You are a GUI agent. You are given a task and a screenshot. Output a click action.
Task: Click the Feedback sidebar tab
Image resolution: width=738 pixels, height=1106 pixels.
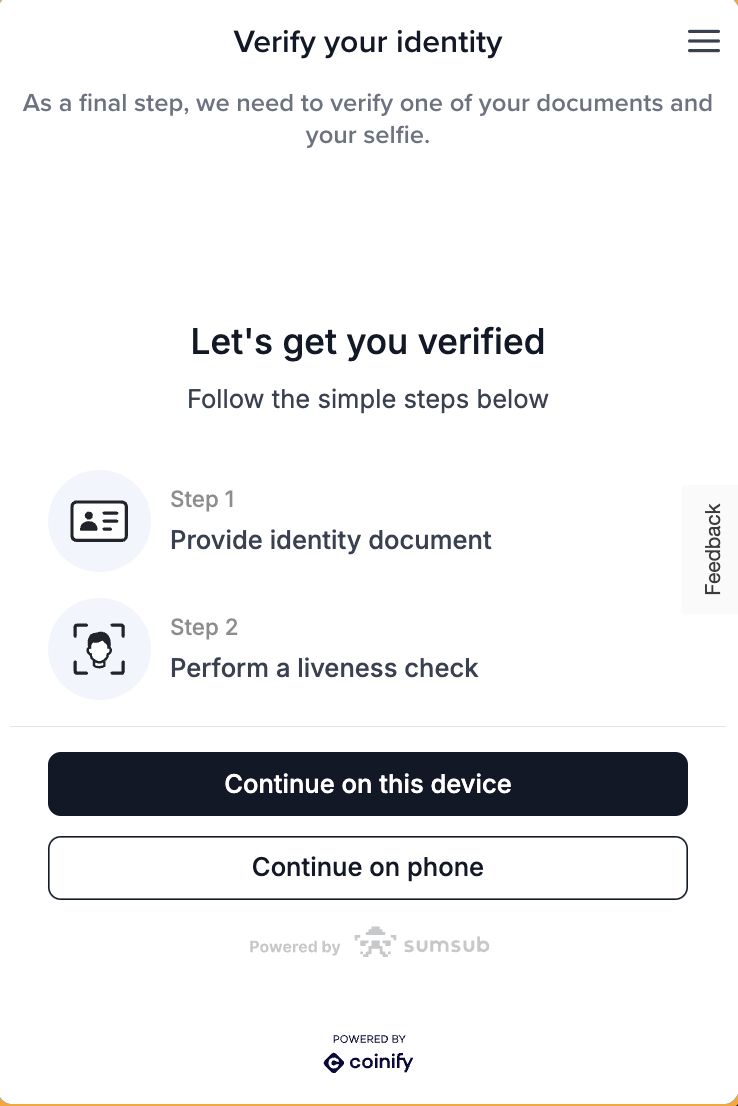tap(710, 549)
